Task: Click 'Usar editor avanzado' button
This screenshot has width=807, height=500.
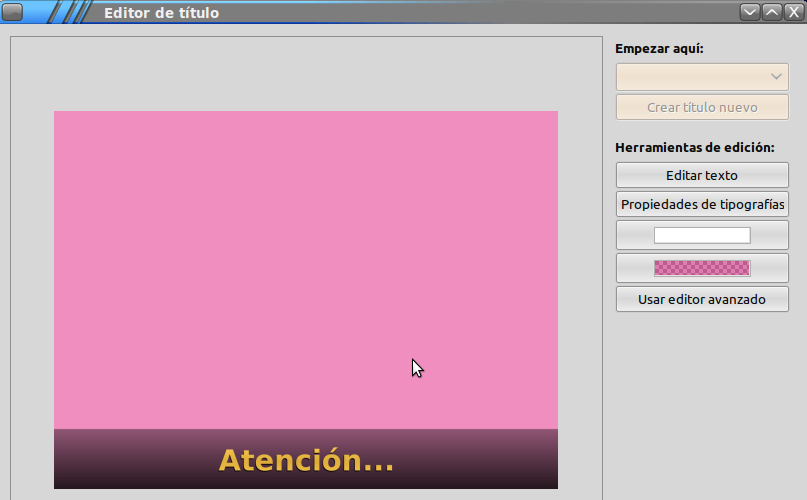Action: click(x=702, y=299)
